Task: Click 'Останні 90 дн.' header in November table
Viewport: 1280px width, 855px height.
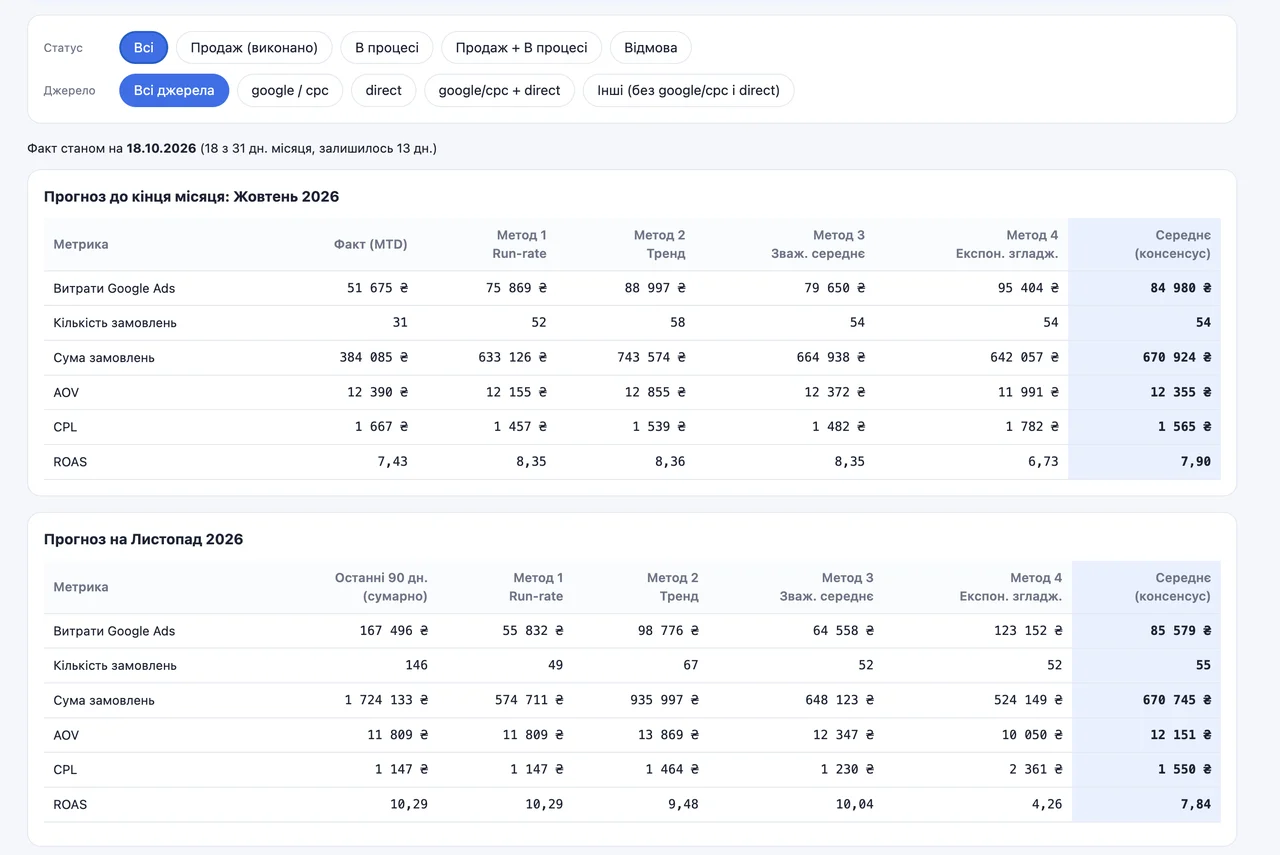Action: 381,587
